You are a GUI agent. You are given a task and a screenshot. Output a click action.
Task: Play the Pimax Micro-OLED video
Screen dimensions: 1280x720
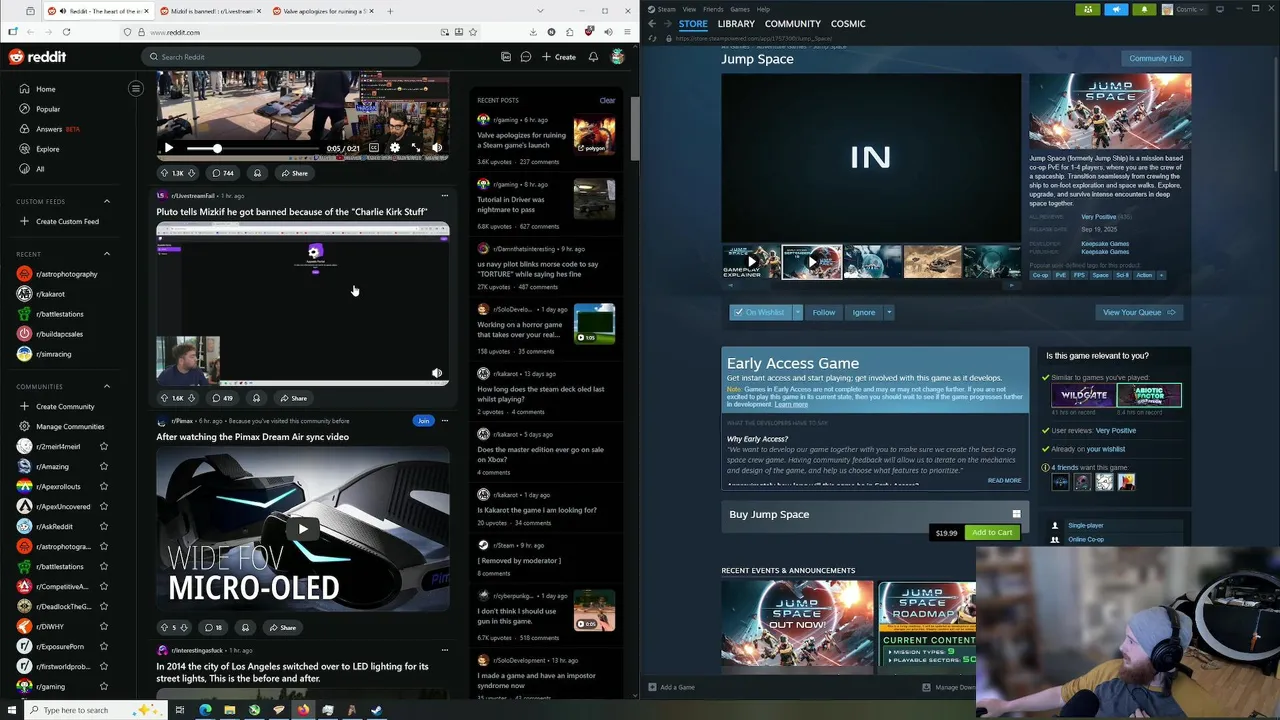pyautogui.click(x=302, y=529)
